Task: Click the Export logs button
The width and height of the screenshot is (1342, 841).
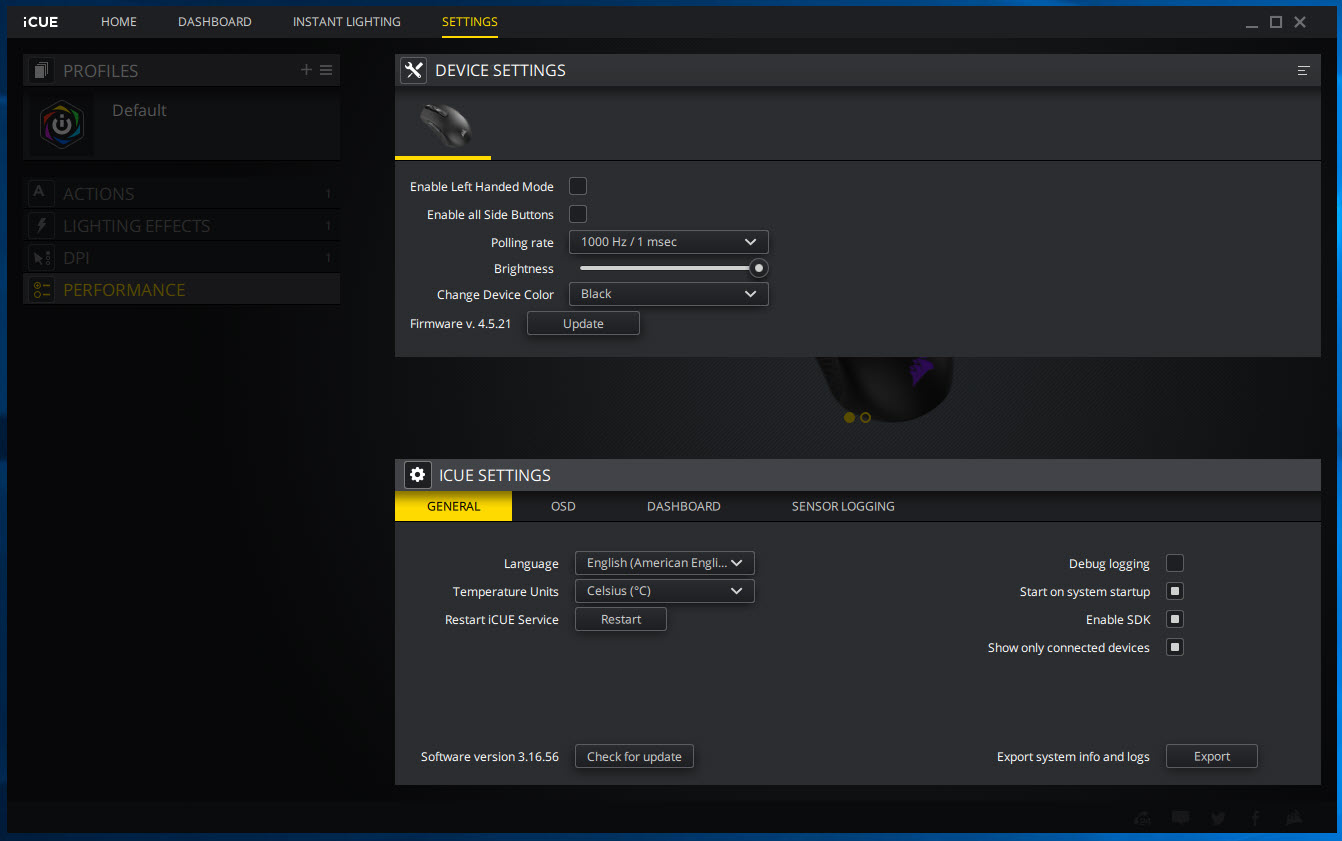Action: pos(1211,756)
